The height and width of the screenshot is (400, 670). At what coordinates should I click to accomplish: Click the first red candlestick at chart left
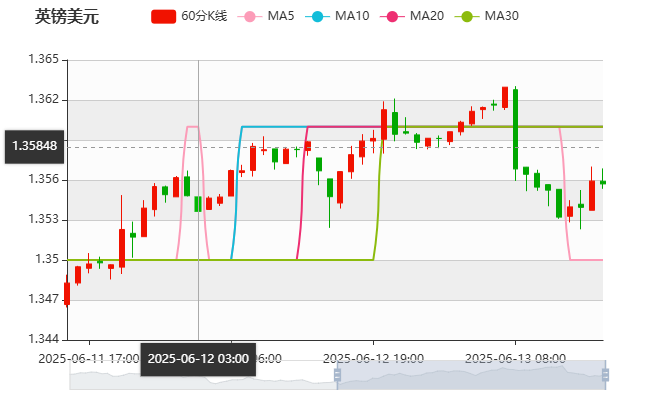[x=67, y=292]
